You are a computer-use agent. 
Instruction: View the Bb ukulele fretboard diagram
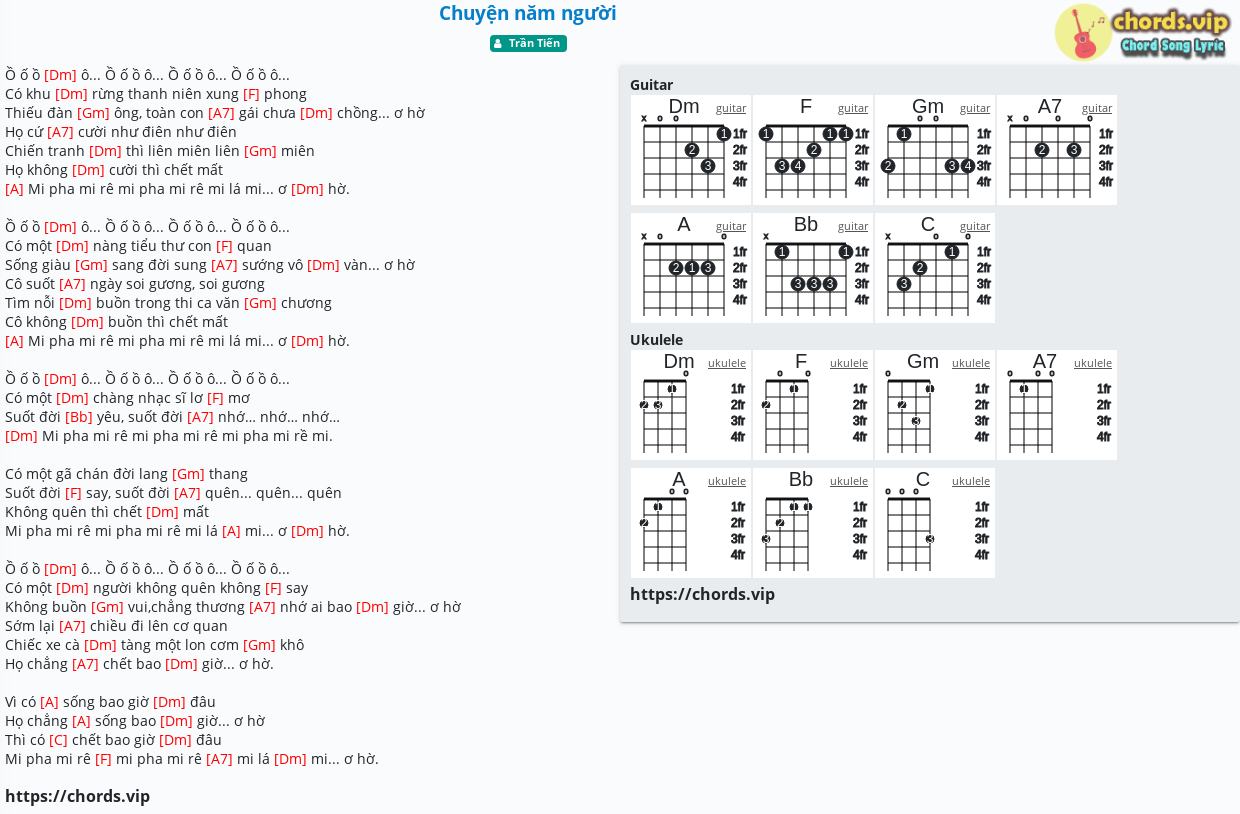tap(813, 523)
